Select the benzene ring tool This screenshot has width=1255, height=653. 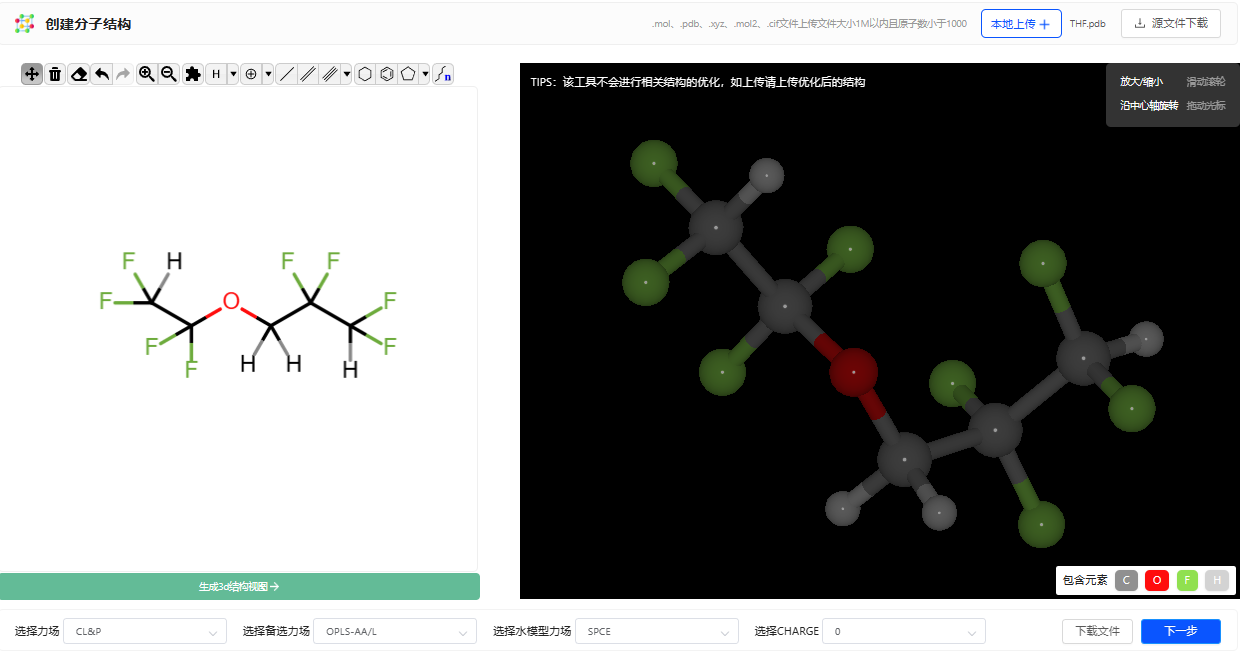(386, 74)
